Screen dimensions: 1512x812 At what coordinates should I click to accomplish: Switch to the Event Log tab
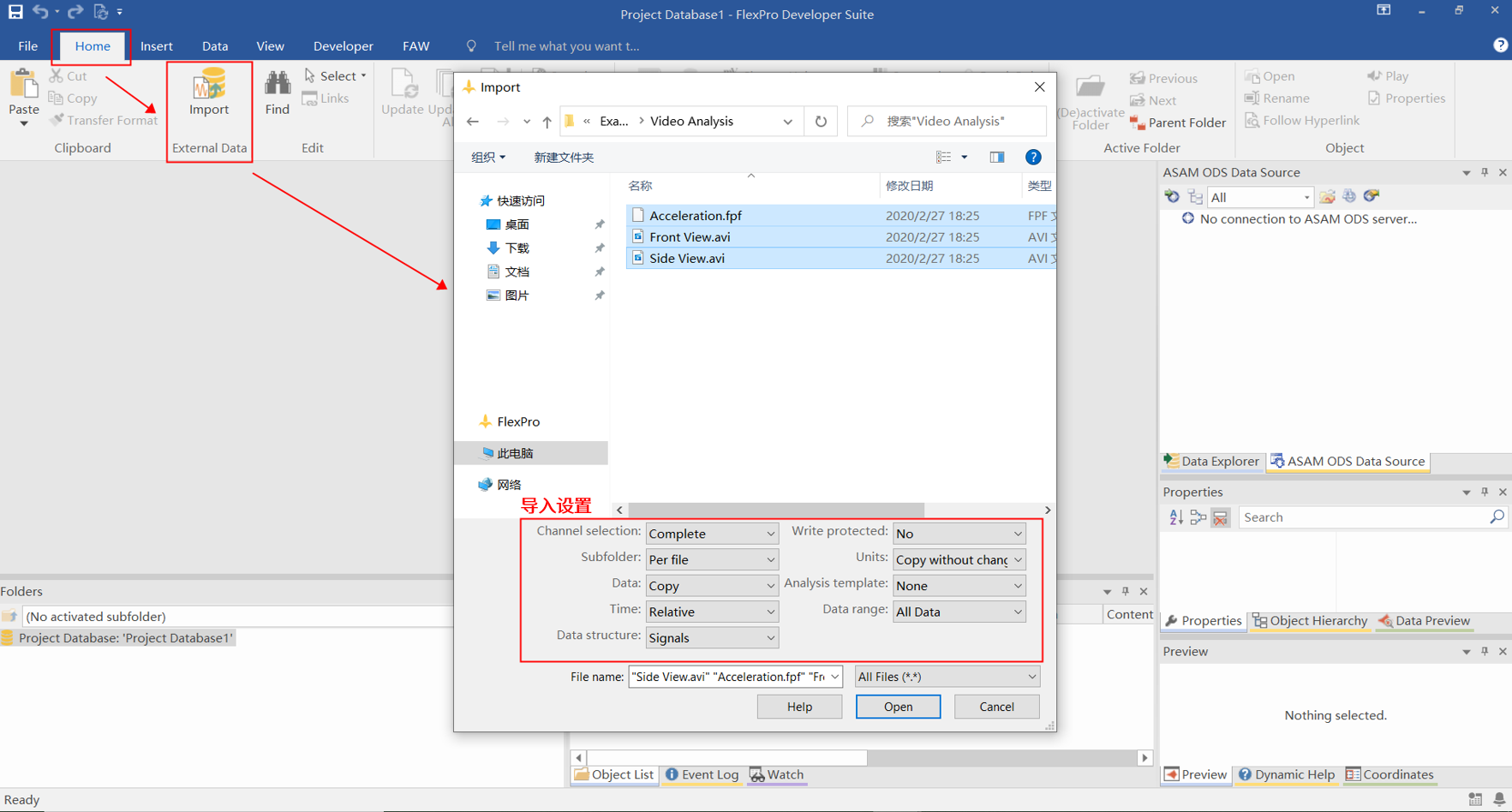click(x=702, y=774)
